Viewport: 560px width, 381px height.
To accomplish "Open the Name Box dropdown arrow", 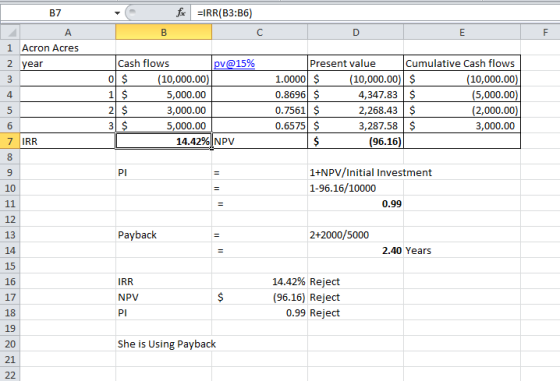I will click(117, 13).
